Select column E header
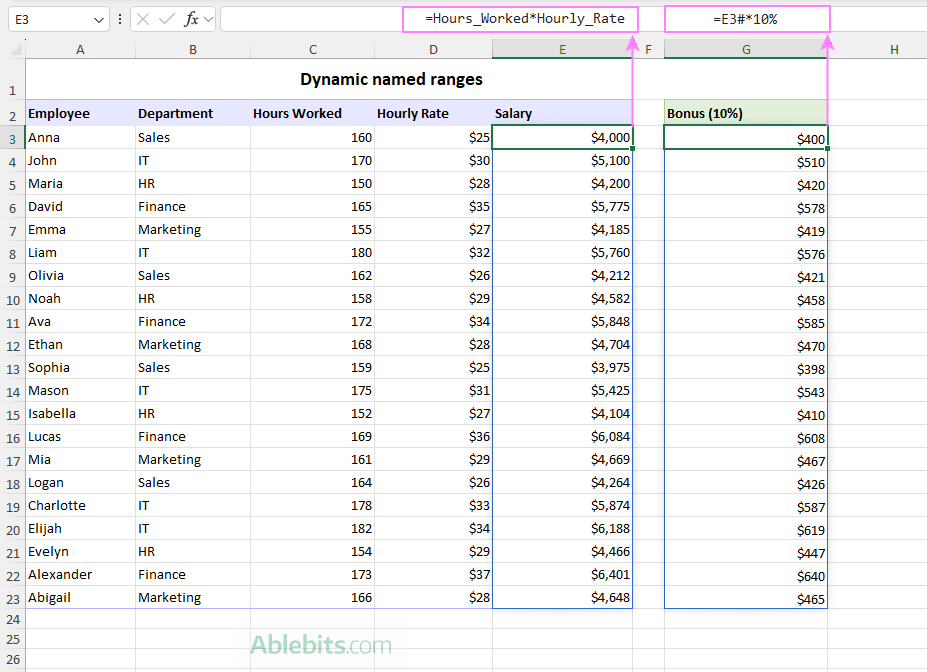The image size is (927, 672). pyautogui.click(x=562, y=48)
